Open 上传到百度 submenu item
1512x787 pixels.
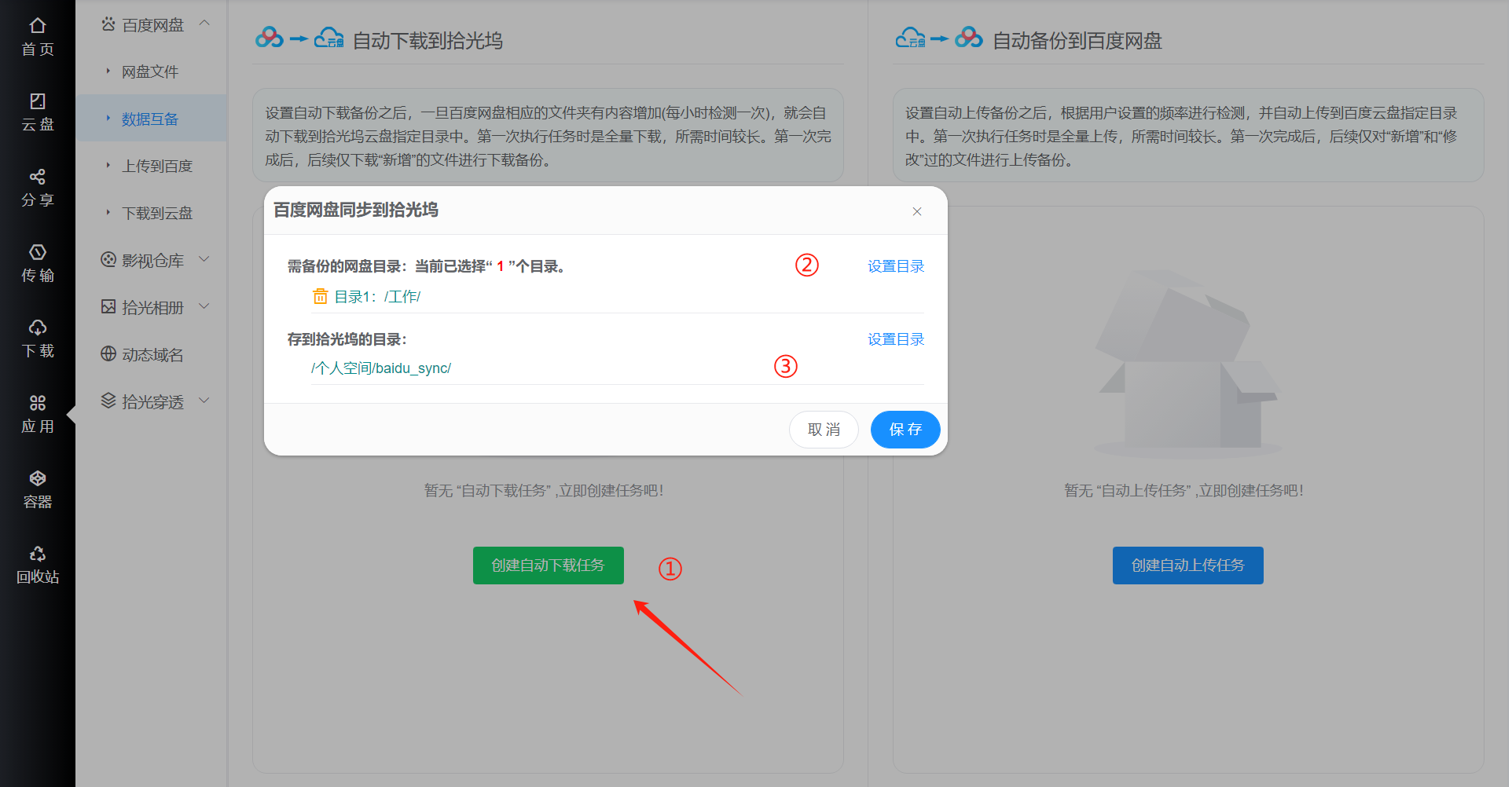click(151, 166)
